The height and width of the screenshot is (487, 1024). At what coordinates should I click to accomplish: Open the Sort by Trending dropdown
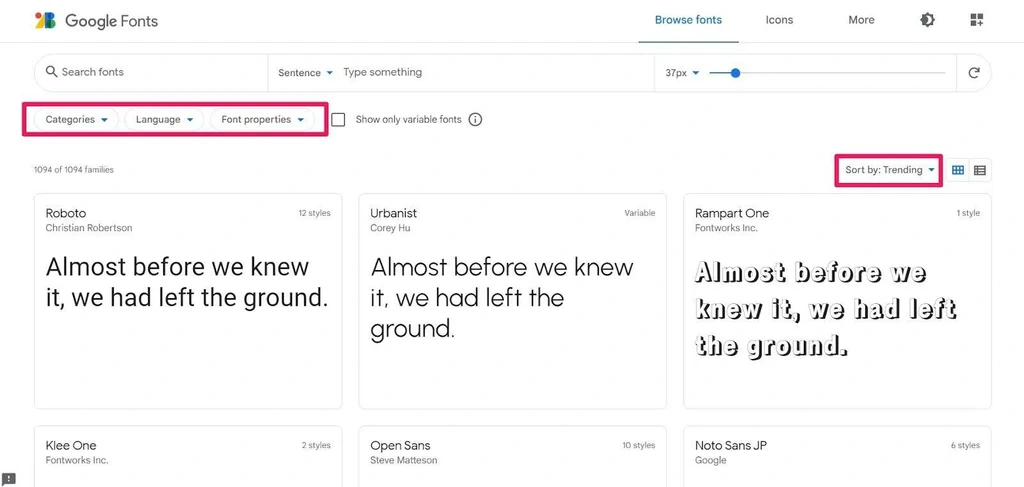click(889, 170)
